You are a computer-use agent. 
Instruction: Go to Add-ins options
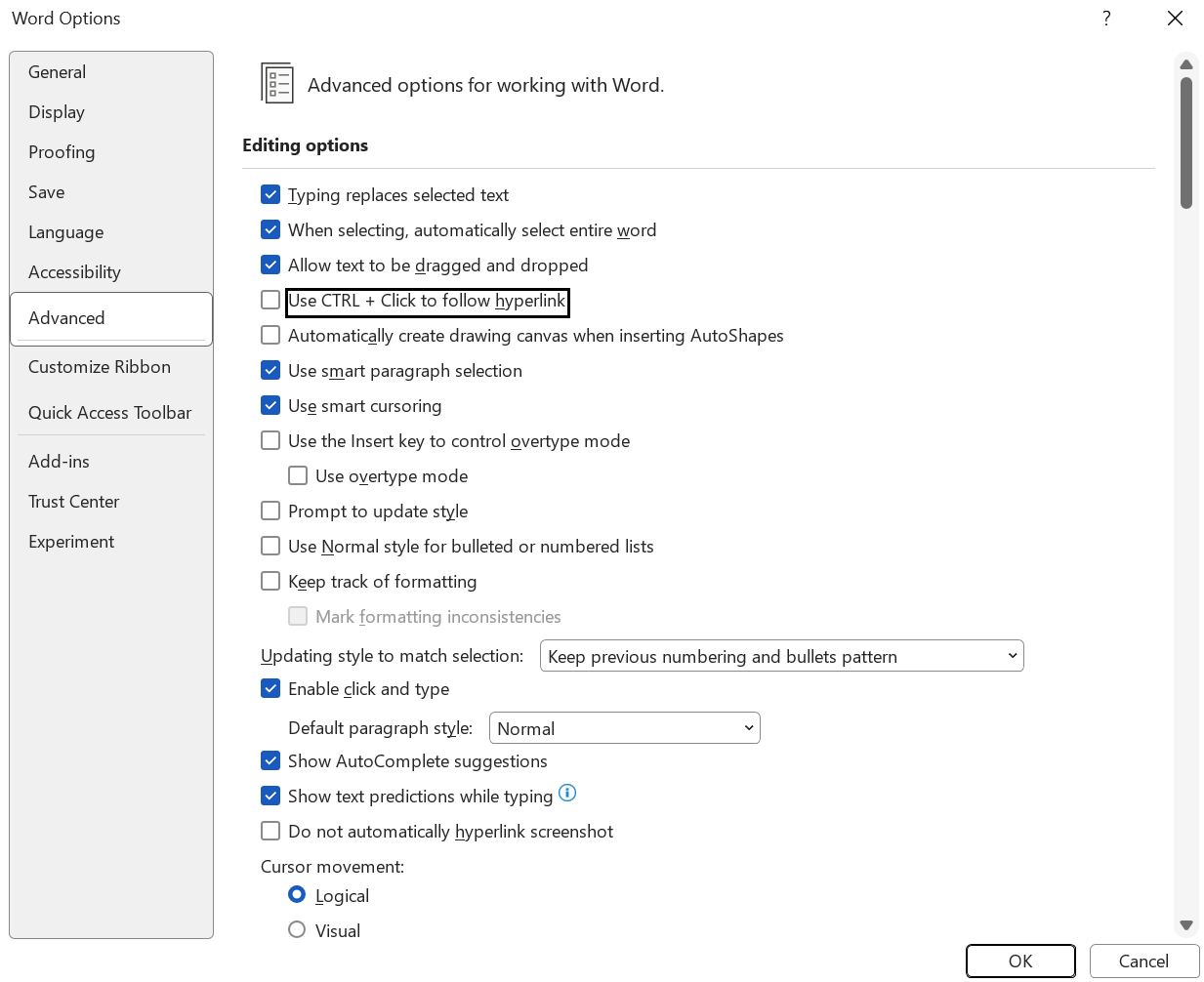111,462
